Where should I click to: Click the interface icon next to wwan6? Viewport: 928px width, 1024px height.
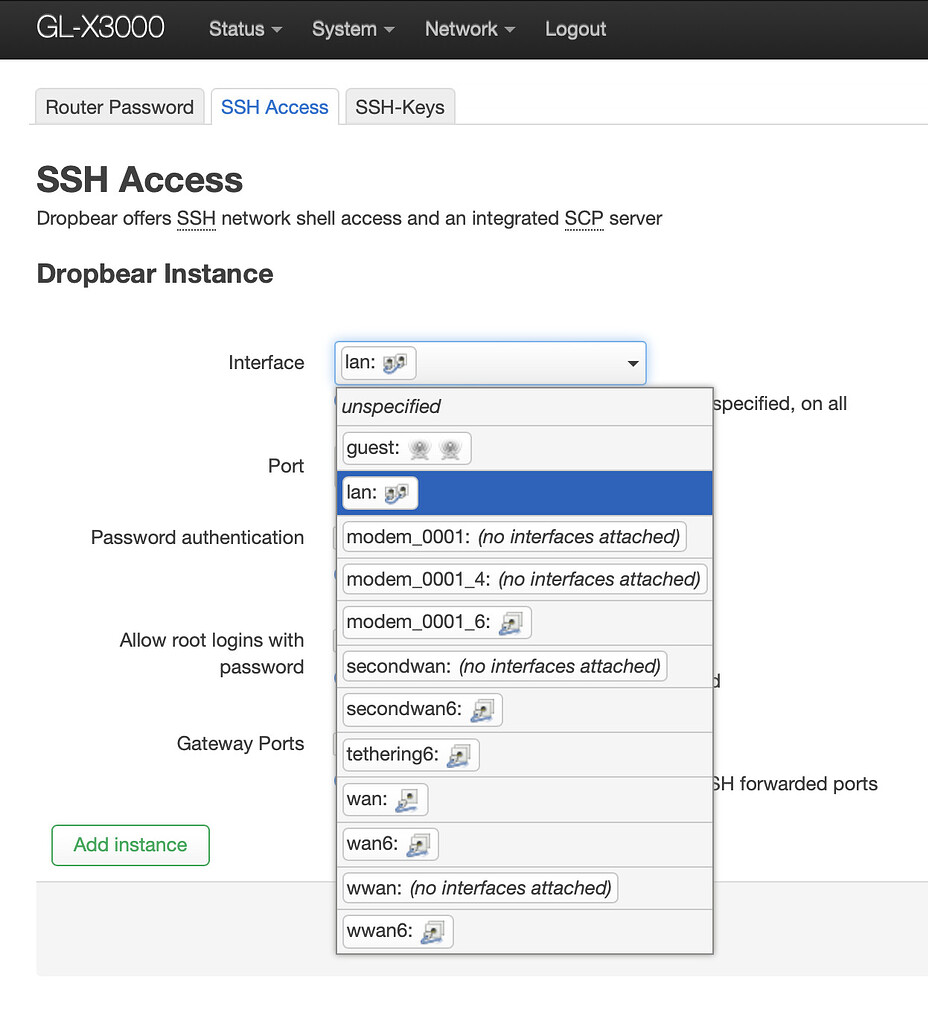coord(433,931)
